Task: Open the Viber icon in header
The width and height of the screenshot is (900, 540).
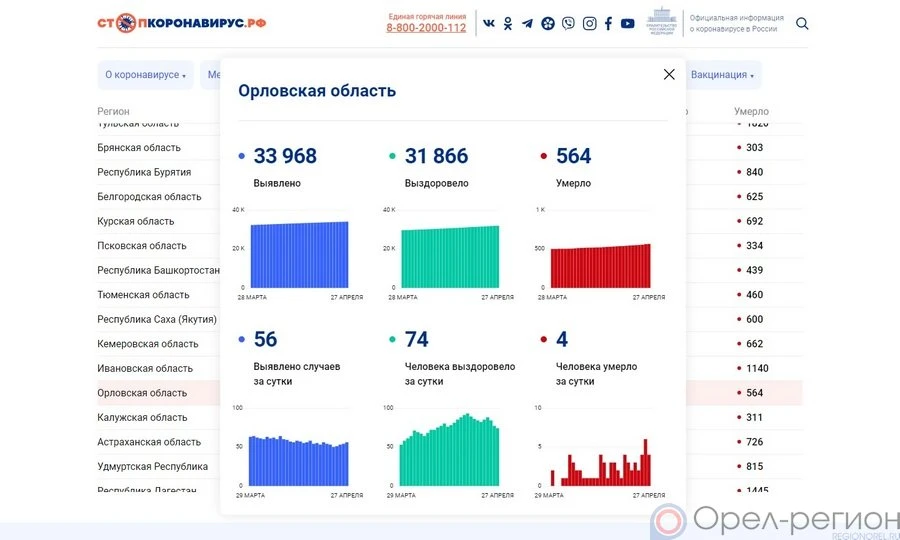Action: click(x=568, y=23)
